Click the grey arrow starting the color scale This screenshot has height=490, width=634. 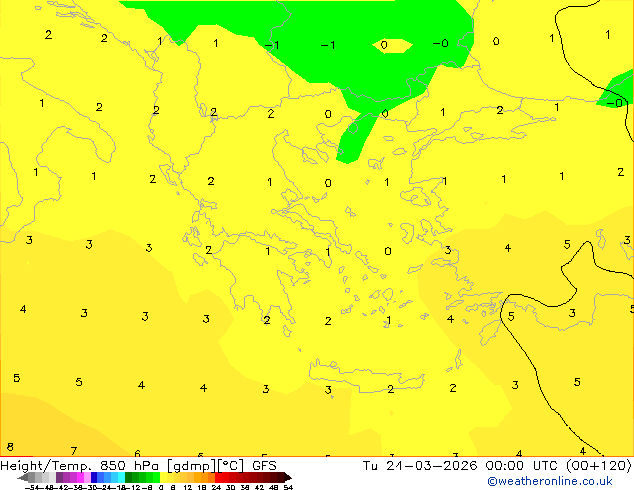tap(23, 477)
